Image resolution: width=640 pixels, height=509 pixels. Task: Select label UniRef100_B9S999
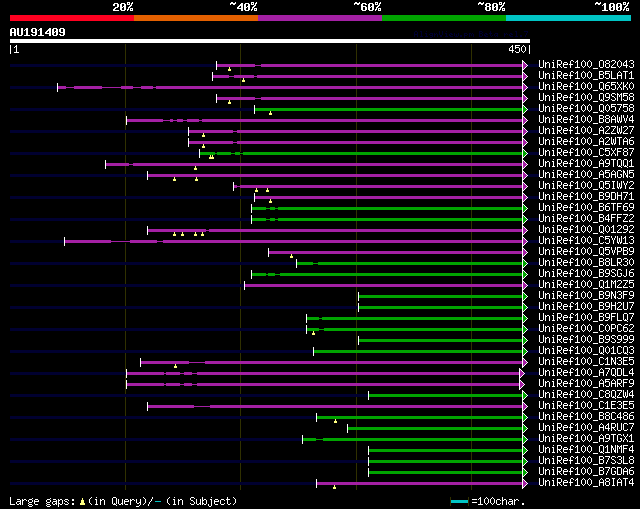click(x=586, y=340)
